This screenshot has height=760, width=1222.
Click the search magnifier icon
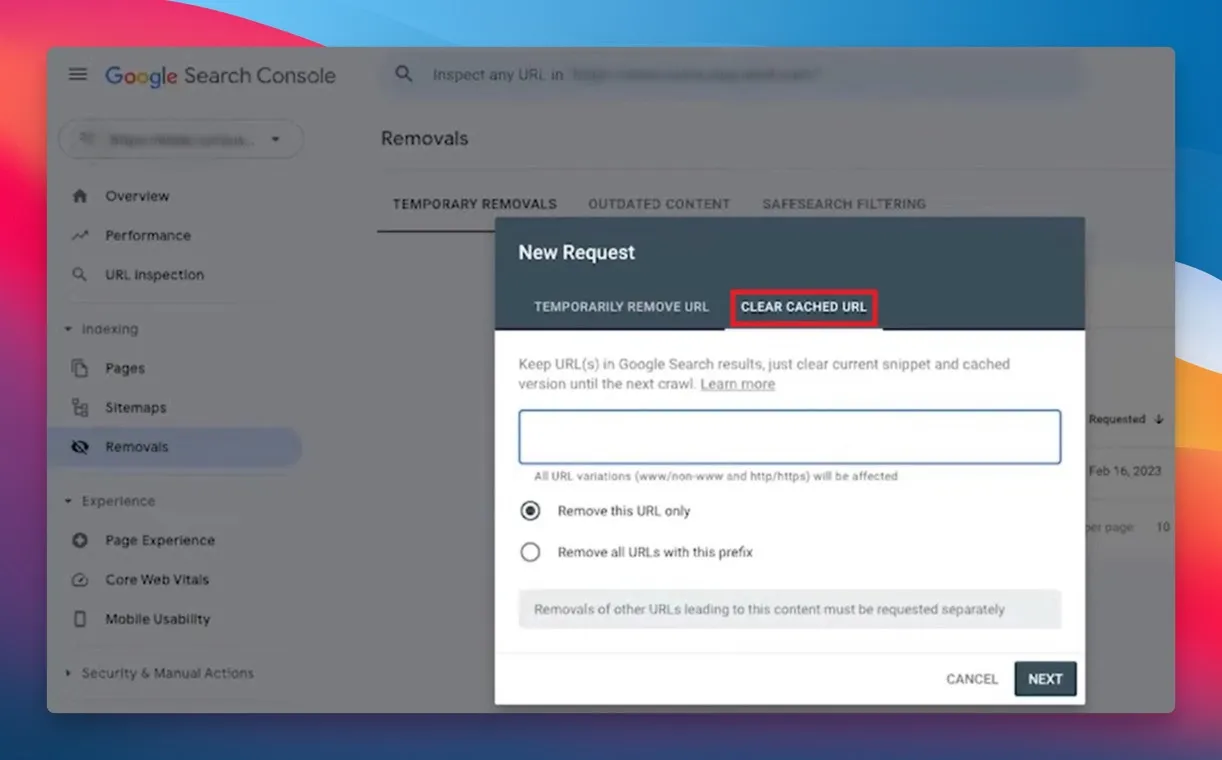[404, 74]
